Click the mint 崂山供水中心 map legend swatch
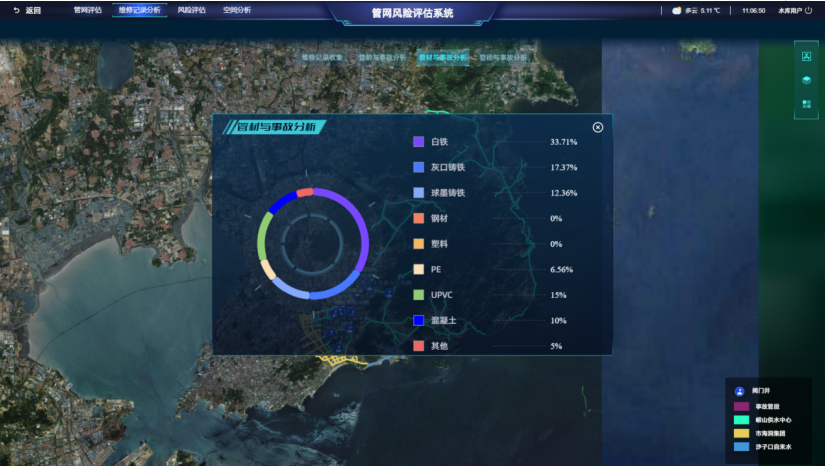This screenshot has width=825, height=466. 741,420
